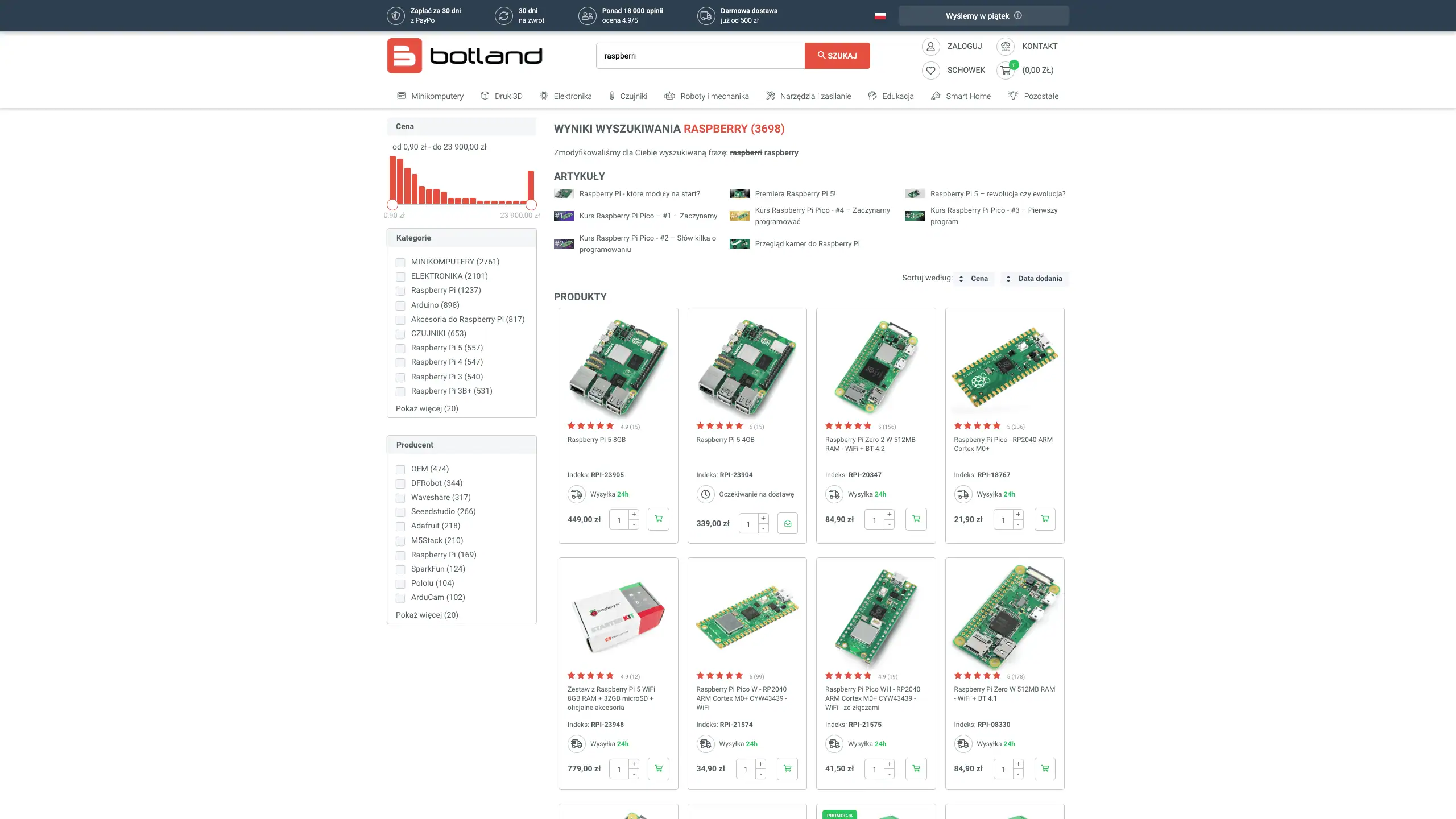Open the shopping cart icon
Screen dimensions: 1456x819
point(1006,70)
